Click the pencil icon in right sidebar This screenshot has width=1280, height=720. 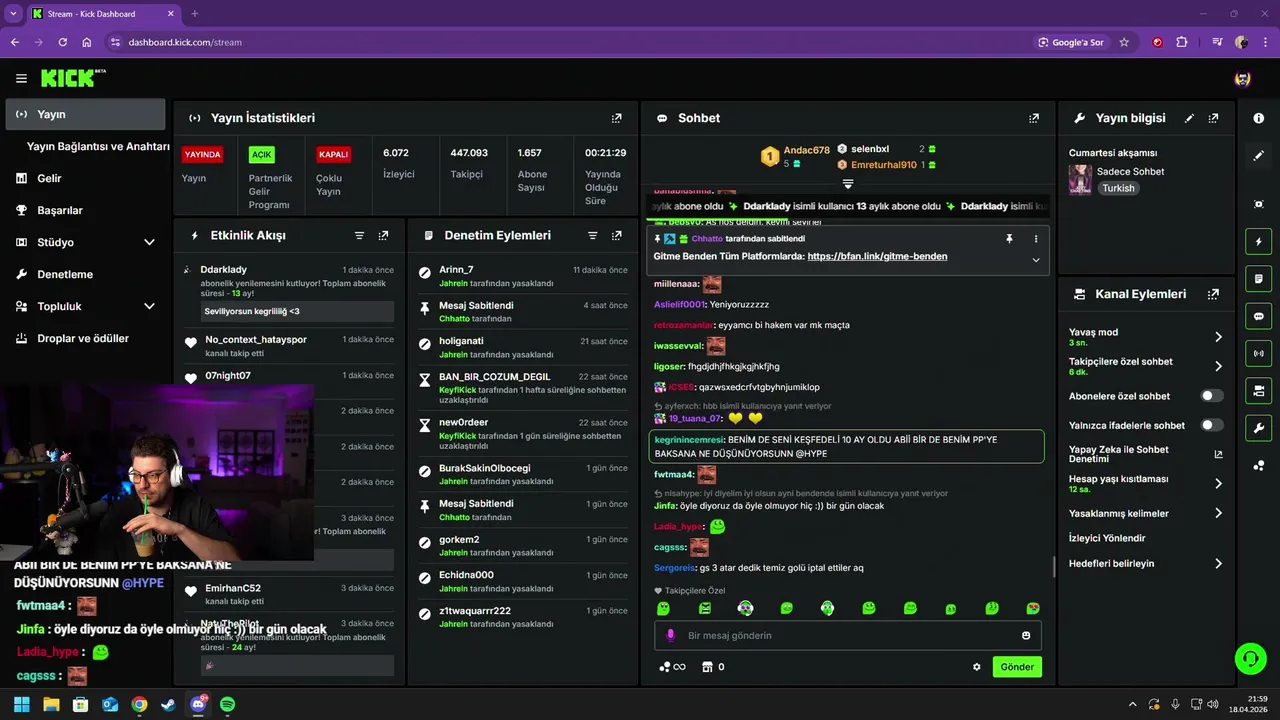click(x=1258, y=156)
